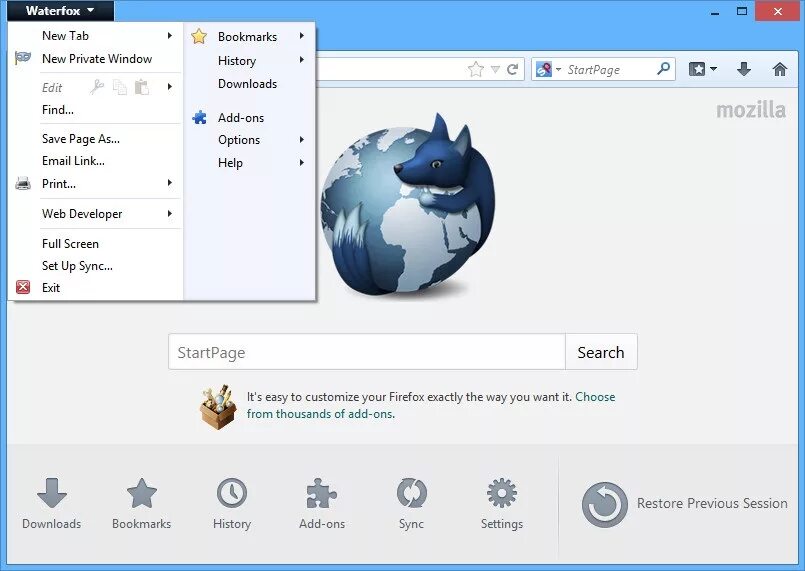Click the Copy icon in Edit row
Screen dimensions: 805x571
(120, 87)
